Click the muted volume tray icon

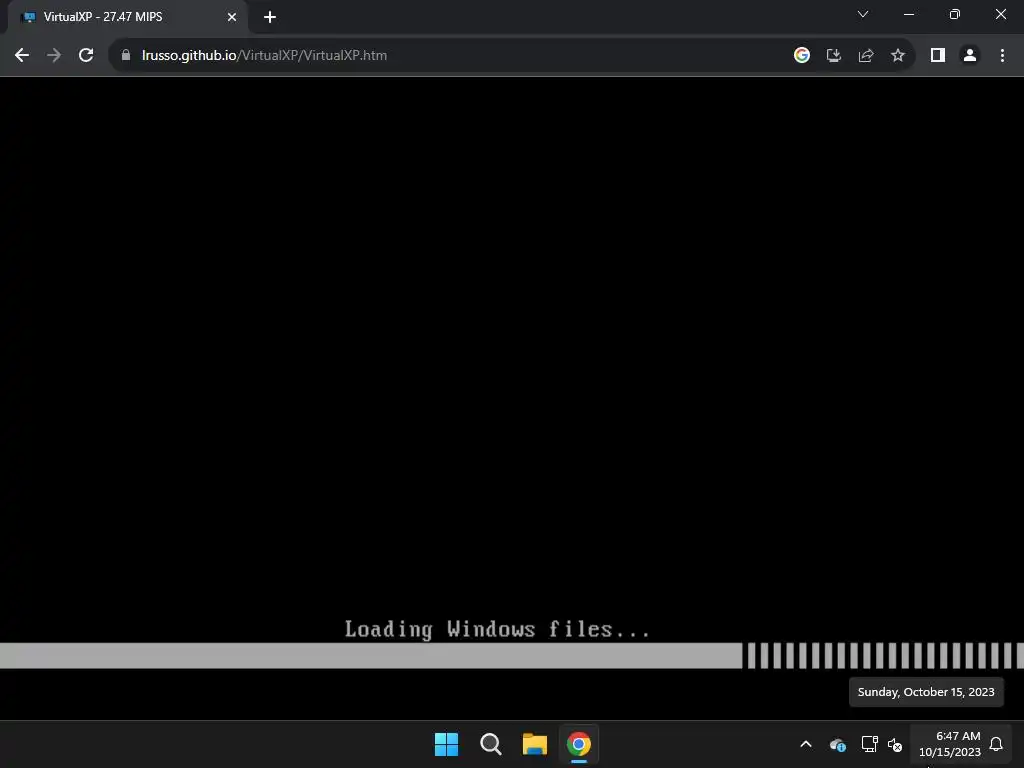pyautogui.click(x=895, y=744)
